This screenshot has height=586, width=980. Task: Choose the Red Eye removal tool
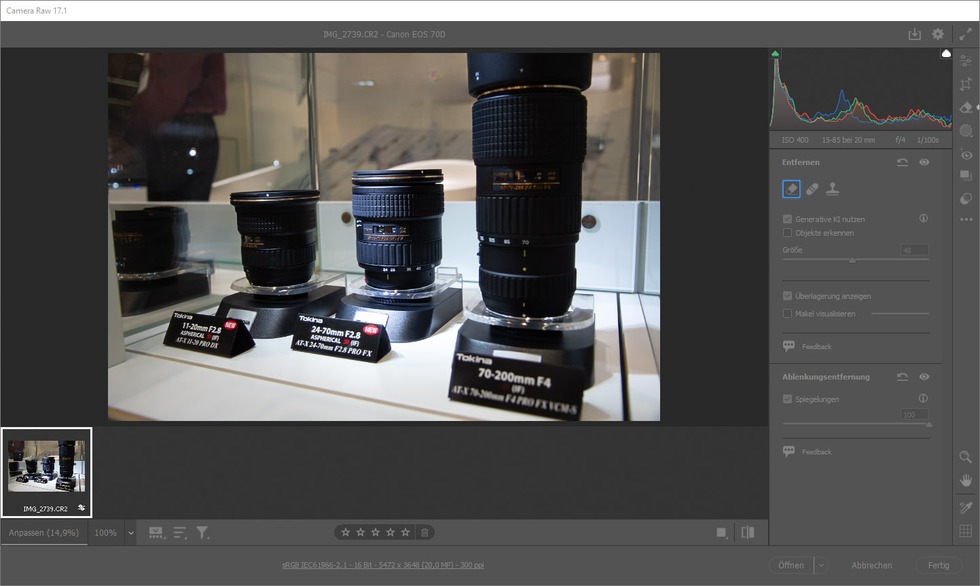[x=966, y=155]
